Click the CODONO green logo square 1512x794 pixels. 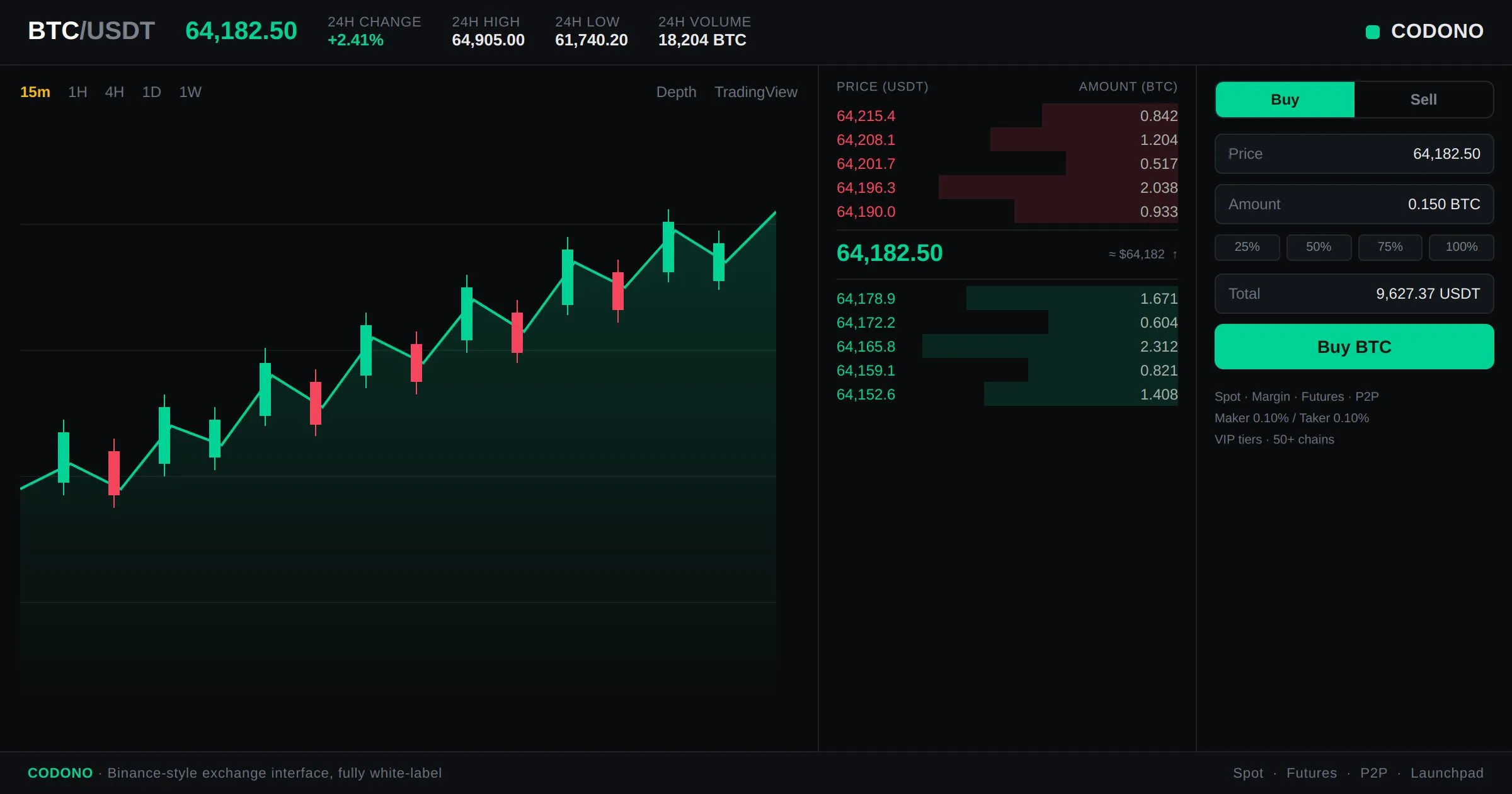tap(1372, 32)
